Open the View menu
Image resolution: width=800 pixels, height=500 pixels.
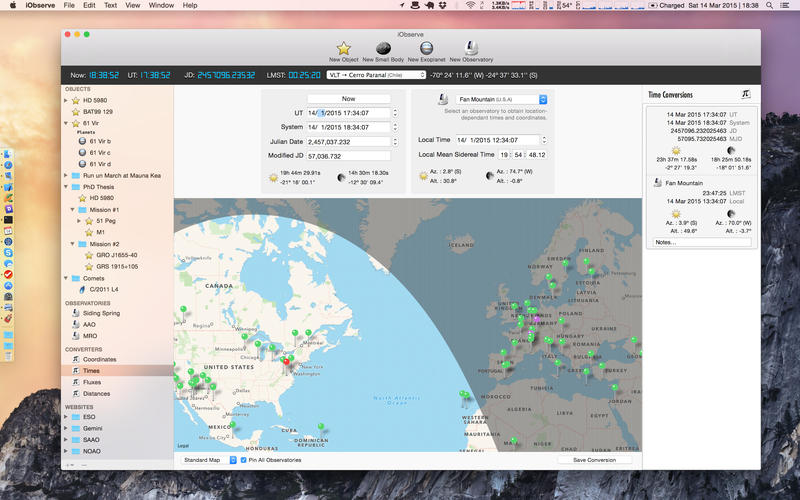tap(133, 5)
